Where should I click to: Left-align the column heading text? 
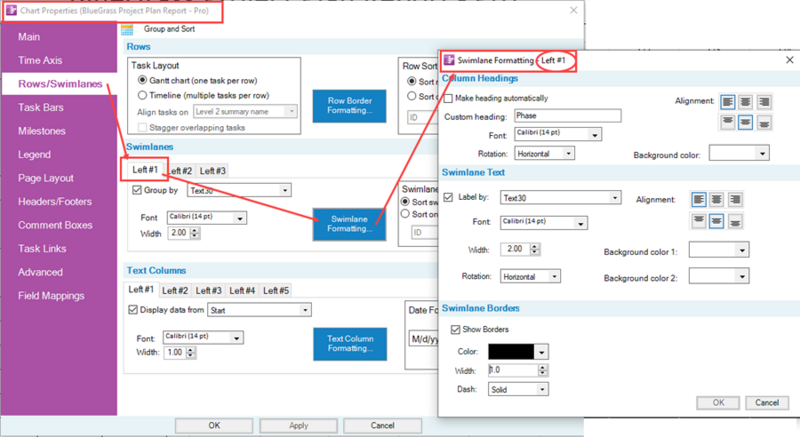click(x=728, y=102)
